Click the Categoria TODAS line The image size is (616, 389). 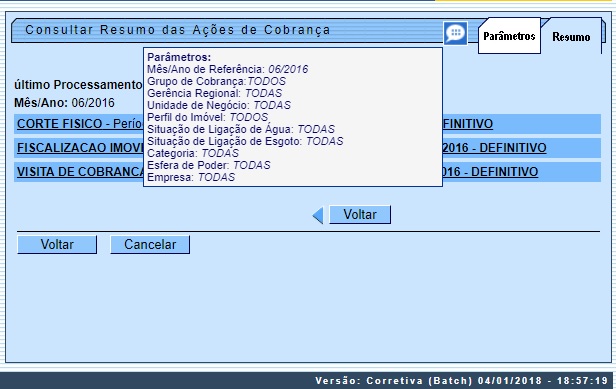pos(193,153)
